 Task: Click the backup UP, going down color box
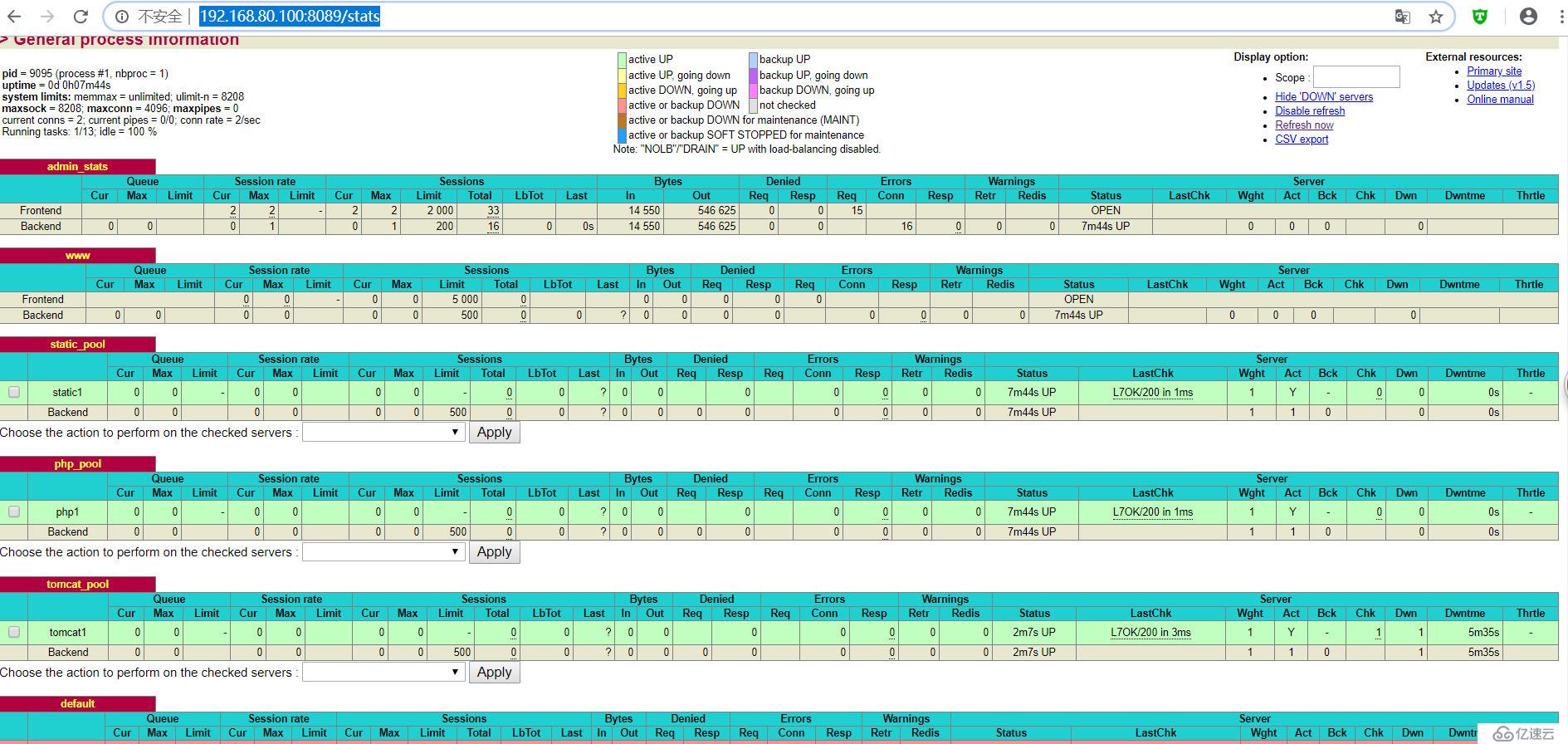(x=753, y=75)
